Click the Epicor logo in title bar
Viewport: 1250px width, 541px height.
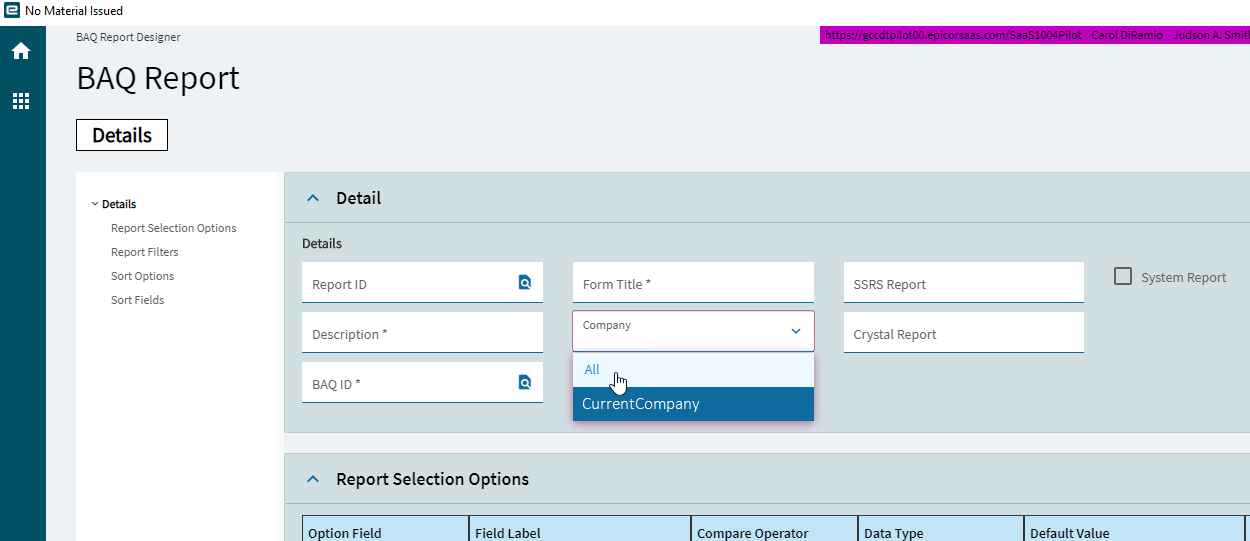(x=12, y=11)
